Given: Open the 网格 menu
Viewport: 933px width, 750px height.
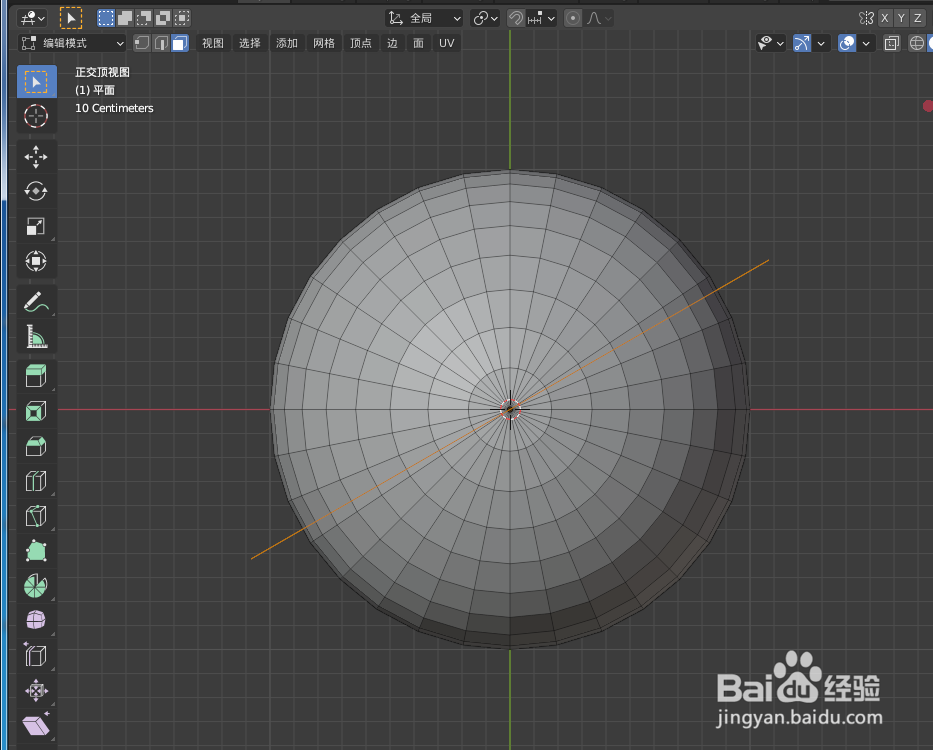Looking at the screenshot, I should tap(324, 43).
